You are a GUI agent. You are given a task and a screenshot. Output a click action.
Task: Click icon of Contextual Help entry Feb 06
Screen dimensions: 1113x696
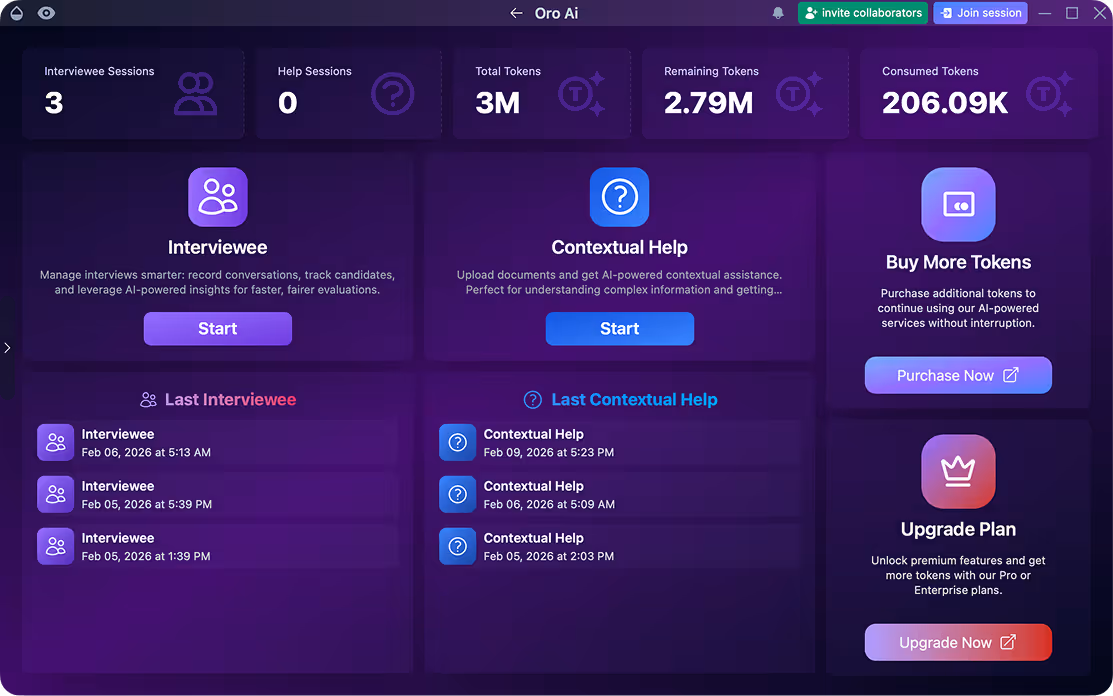click(x=458, y=495)
